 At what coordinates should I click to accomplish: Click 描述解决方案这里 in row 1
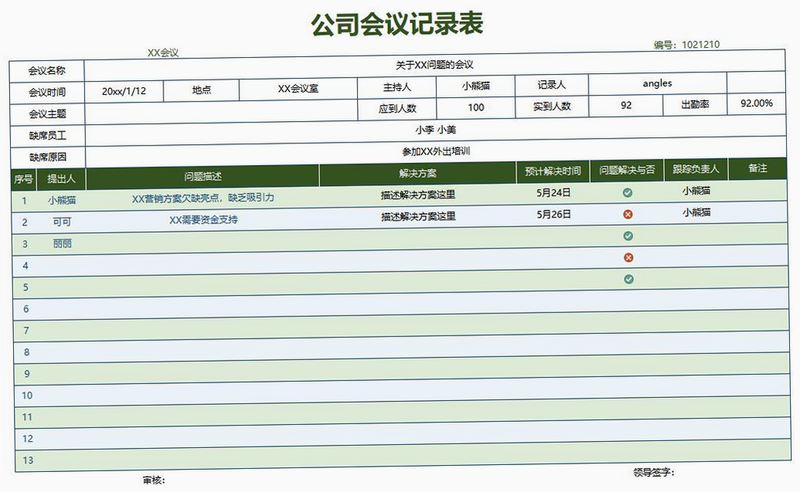pos(418,195)
